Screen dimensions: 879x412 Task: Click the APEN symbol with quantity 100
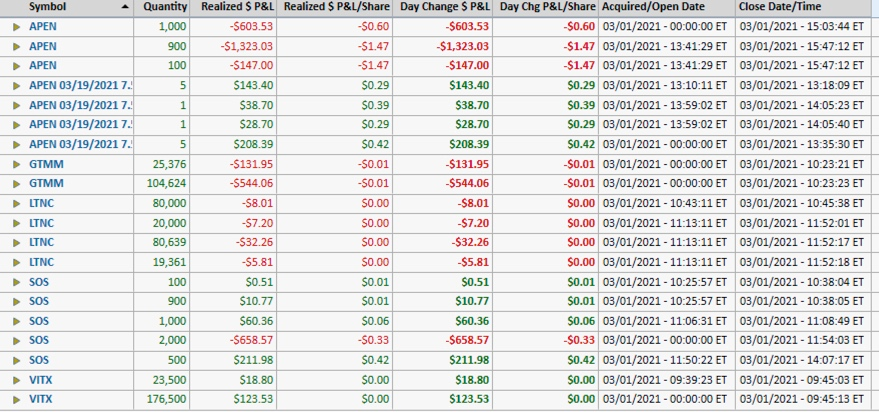[x=43, y=65]
